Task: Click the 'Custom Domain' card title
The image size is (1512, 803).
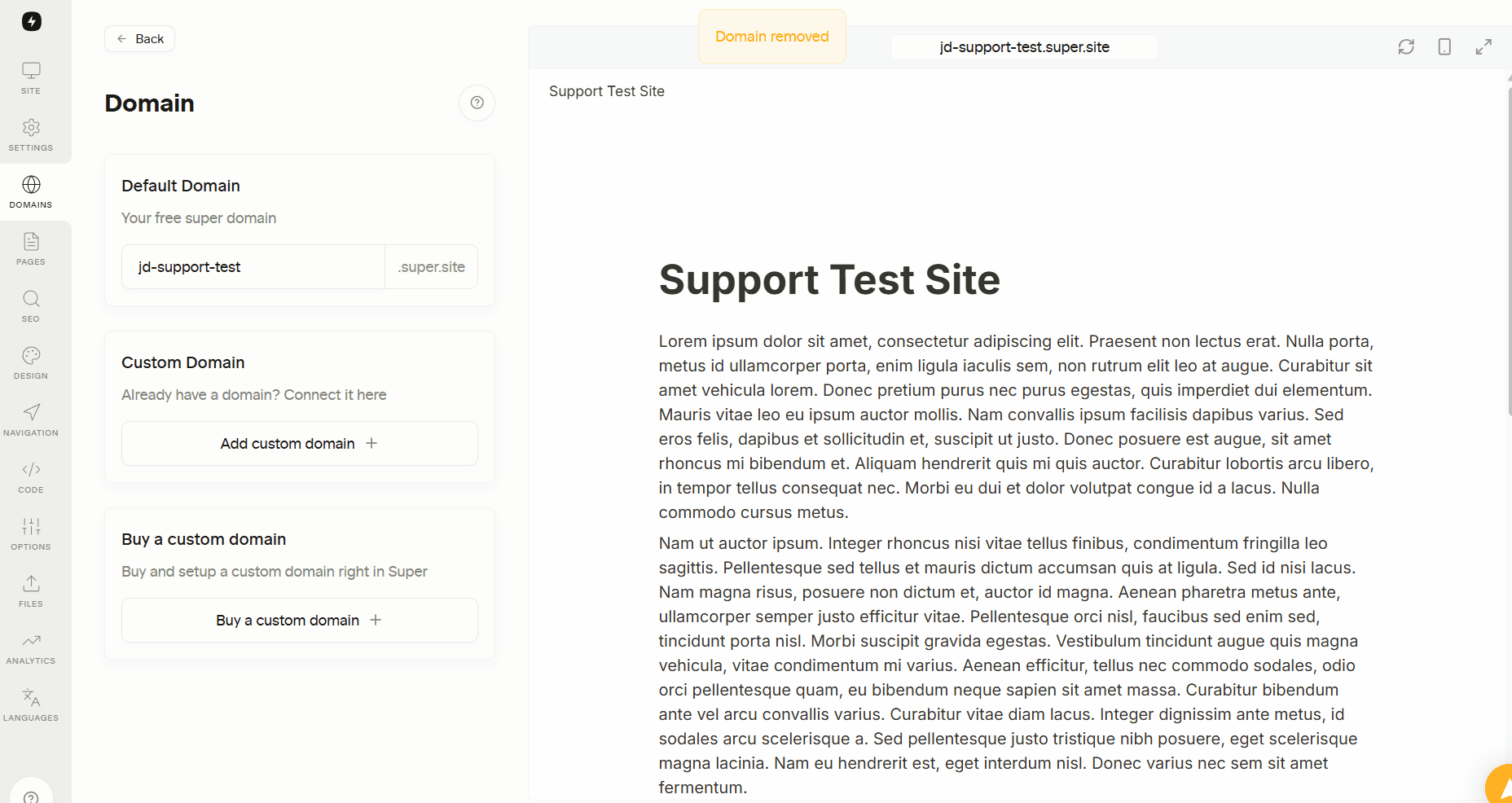Action: pyautogui.click(x=183, y=362)
